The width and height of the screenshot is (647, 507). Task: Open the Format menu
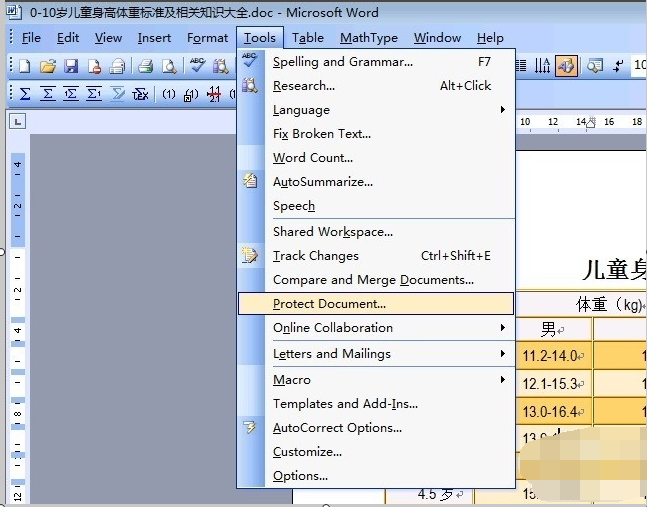tap(207, 38)
